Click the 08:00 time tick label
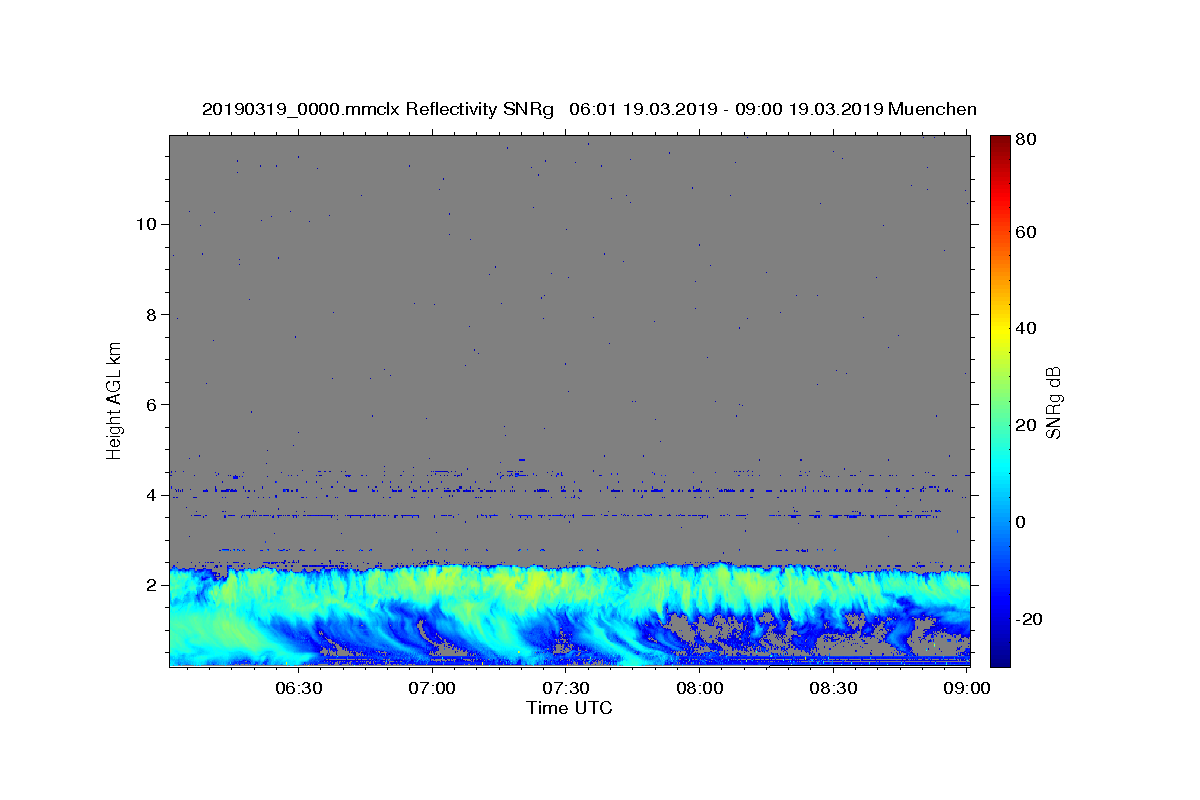1200x800 pixels. [700, 688]
